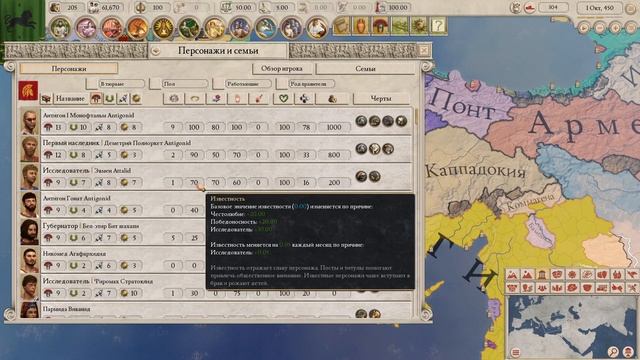640x360 pixels.
Task: Click the Каппадокия region on the map
Action: 476,170
